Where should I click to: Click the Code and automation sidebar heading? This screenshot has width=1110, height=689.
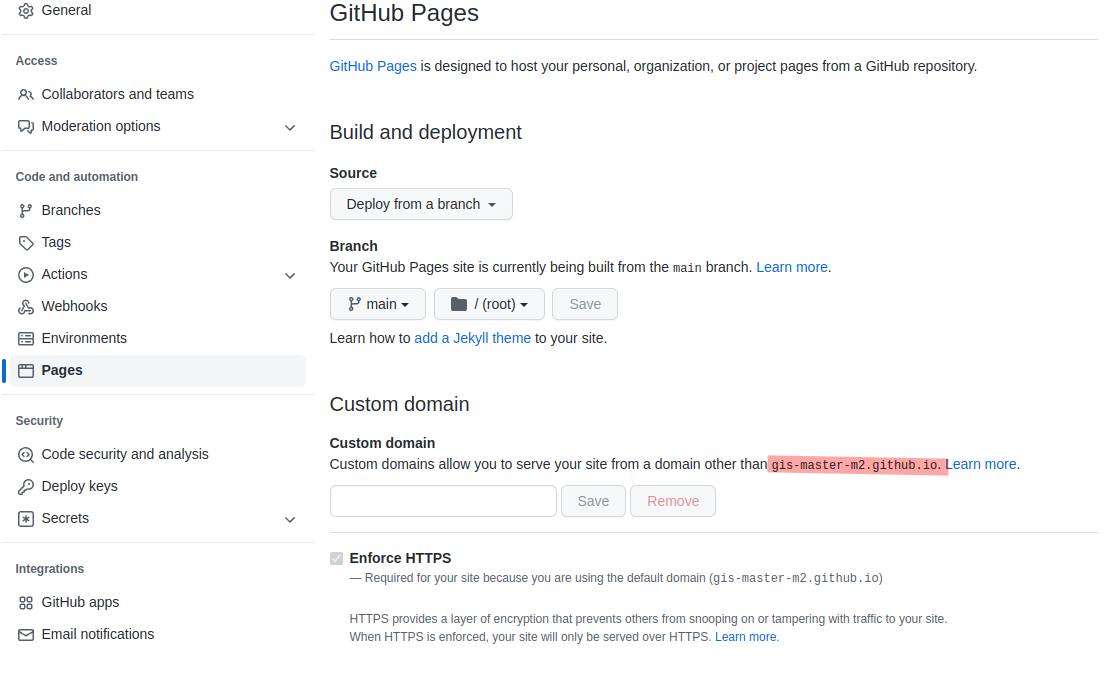pyautogui.click(x=76, y=176)
